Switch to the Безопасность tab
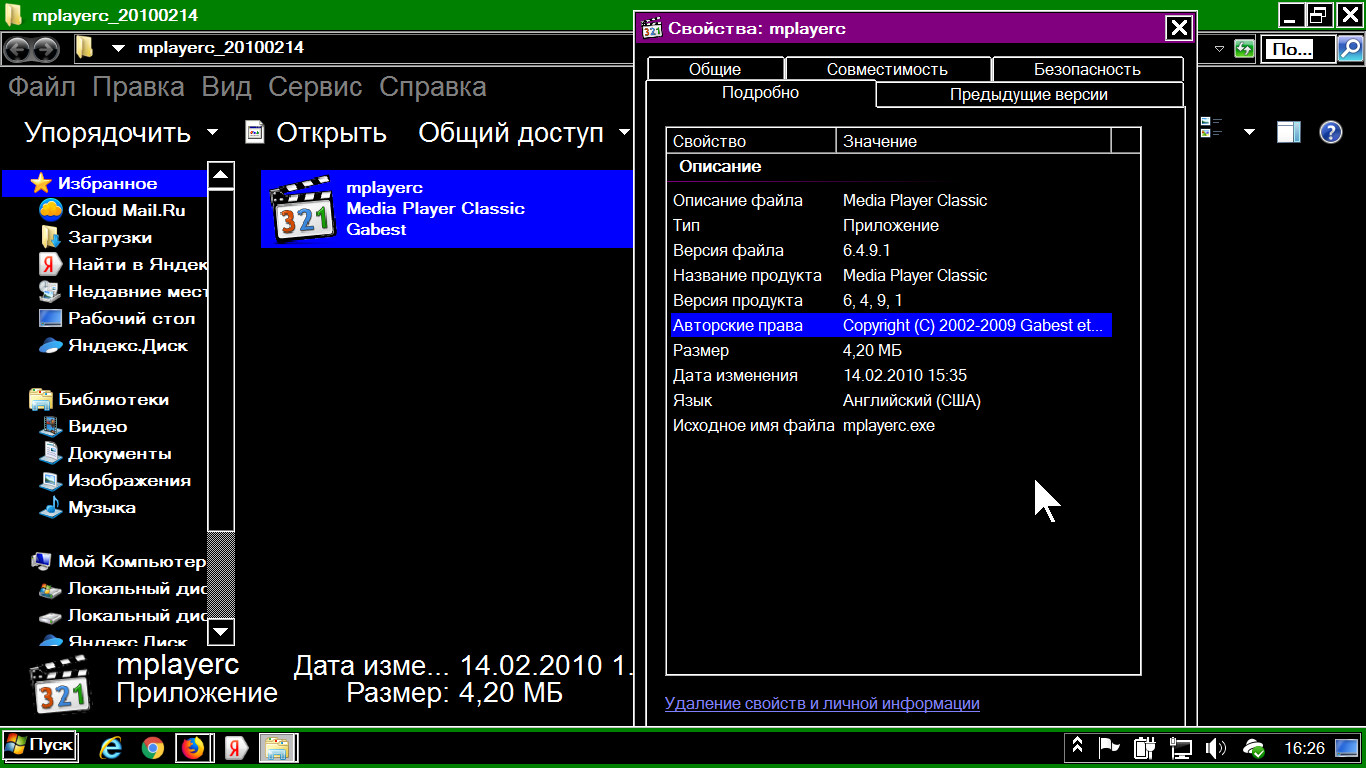 click(x=1087, y=69)
